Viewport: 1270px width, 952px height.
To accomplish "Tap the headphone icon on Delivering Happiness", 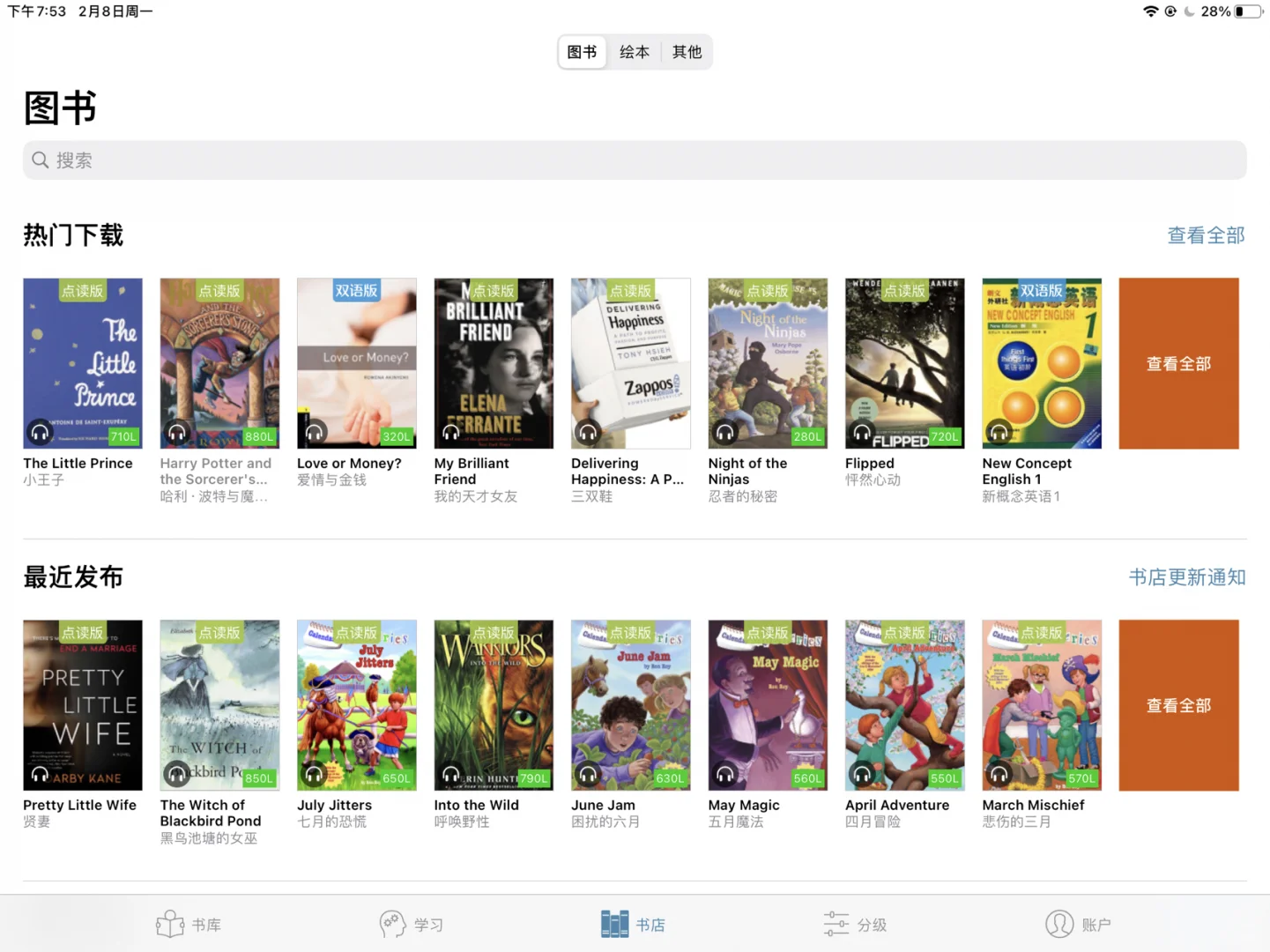I will point(588,432).
